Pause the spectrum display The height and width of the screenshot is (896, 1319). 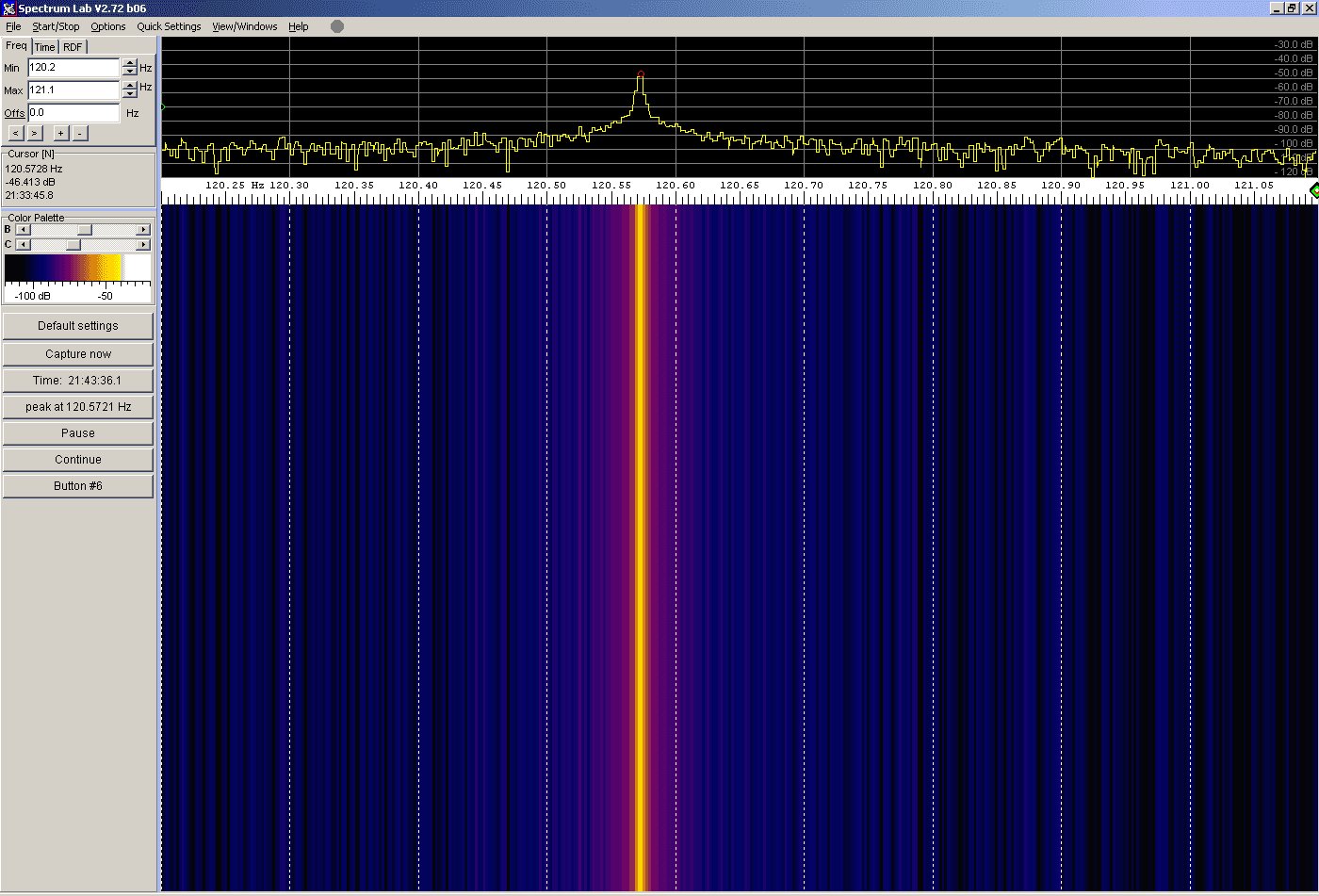[78, 433]
